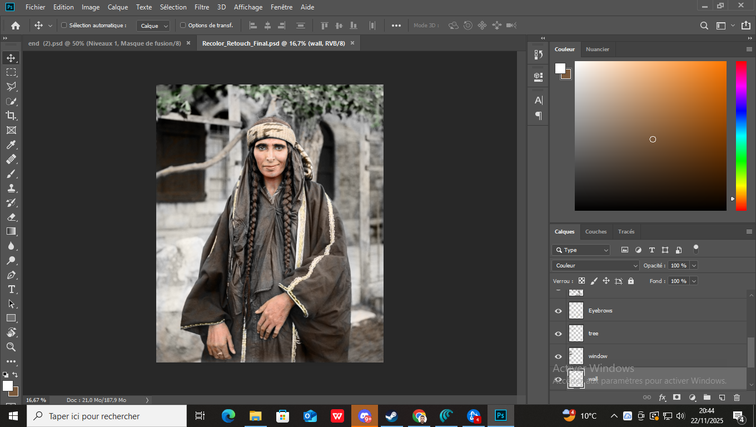Open the Couleur blend mode dropdown
The image size is (756, 427).
click(x=596, y=265)
